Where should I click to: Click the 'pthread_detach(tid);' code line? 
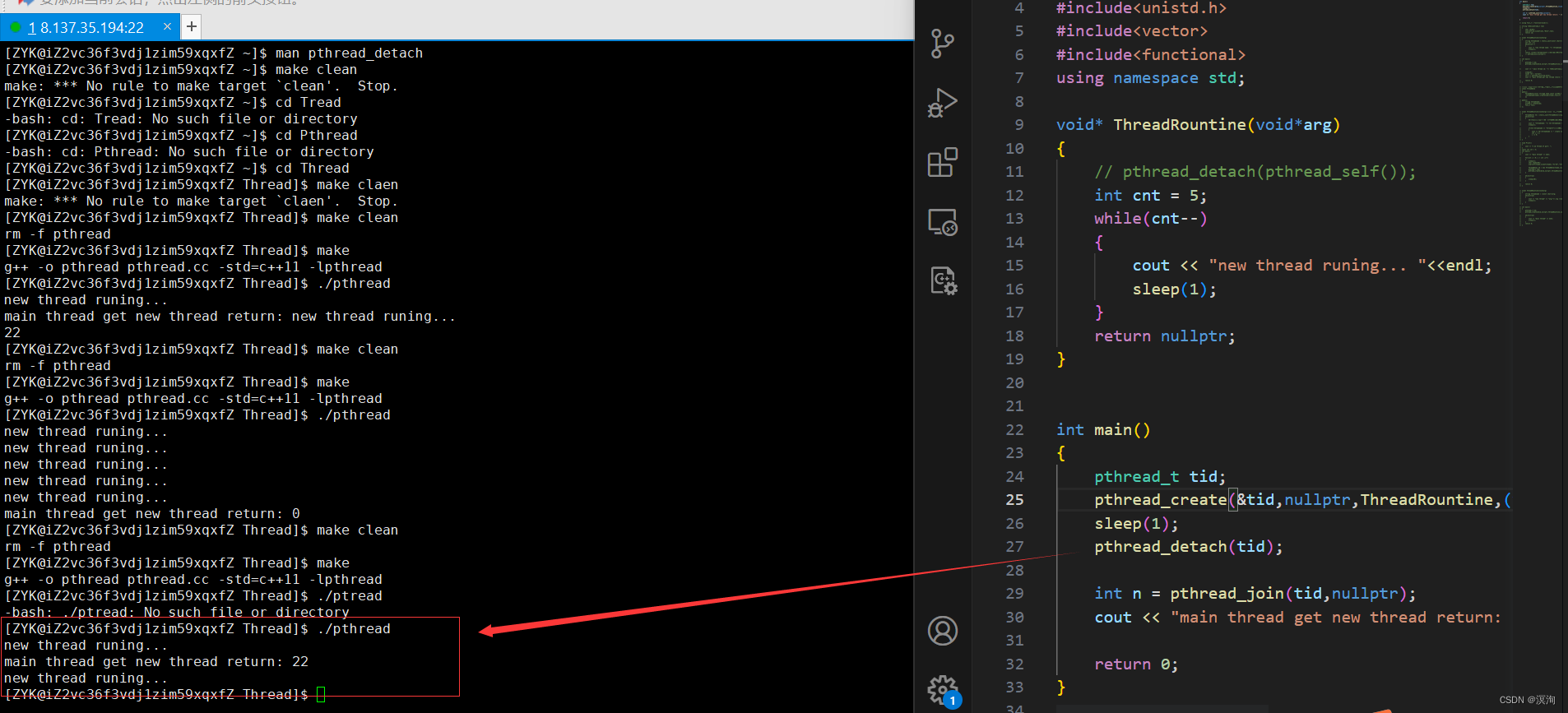click(x=1188, y=547)
